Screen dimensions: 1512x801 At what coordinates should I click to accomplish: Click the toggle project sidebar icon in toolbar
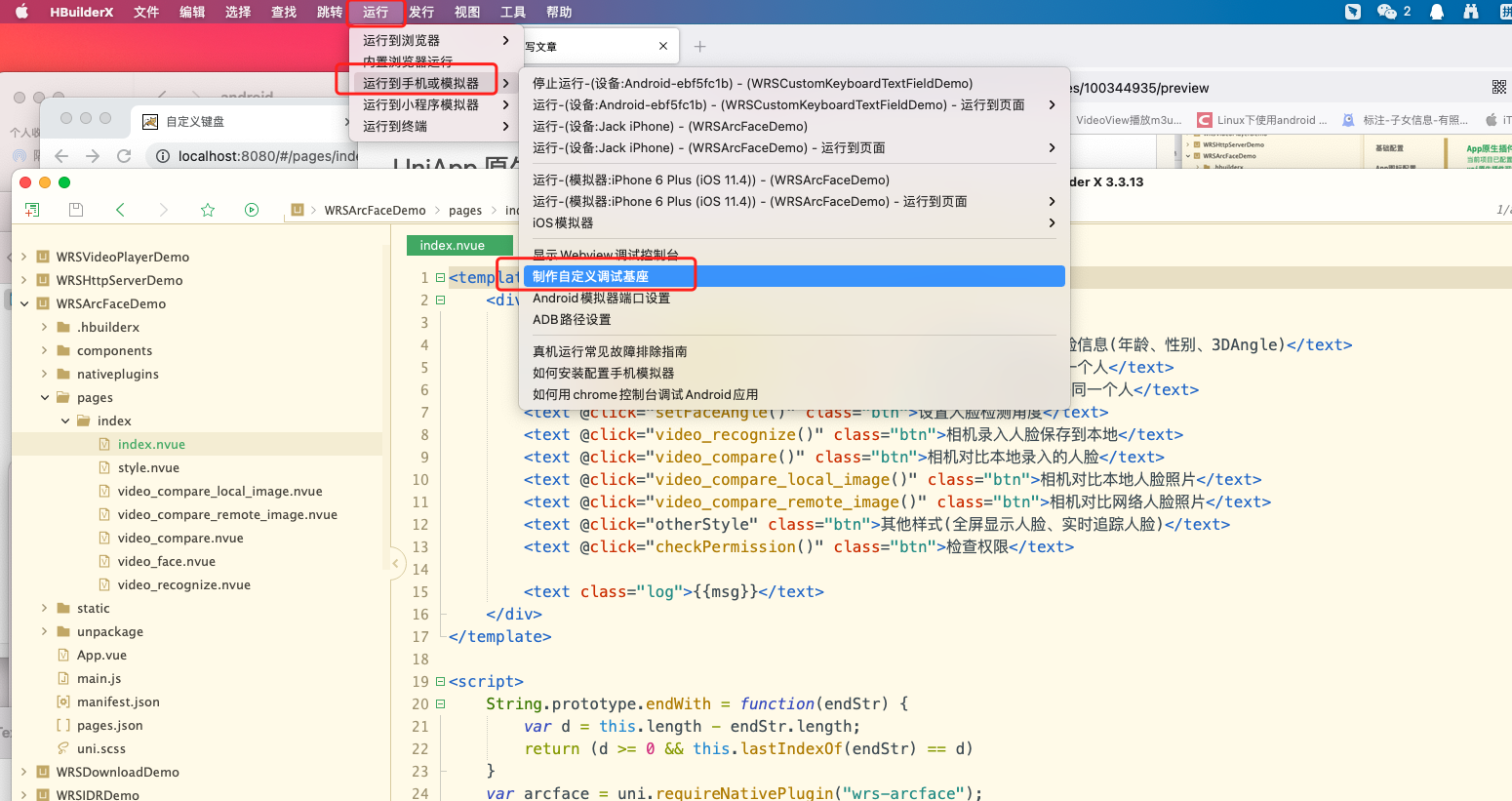pos(32,210)
